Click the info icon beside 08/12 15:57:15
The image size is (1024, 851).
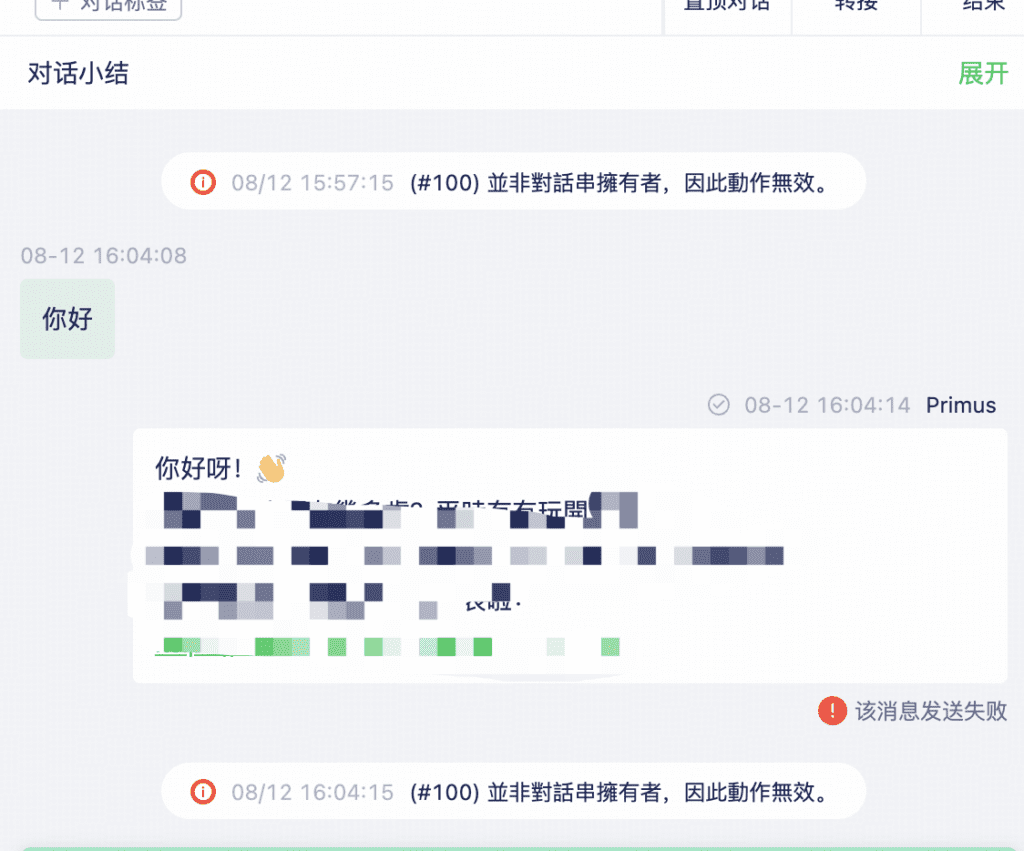click(x=203, y=182)
